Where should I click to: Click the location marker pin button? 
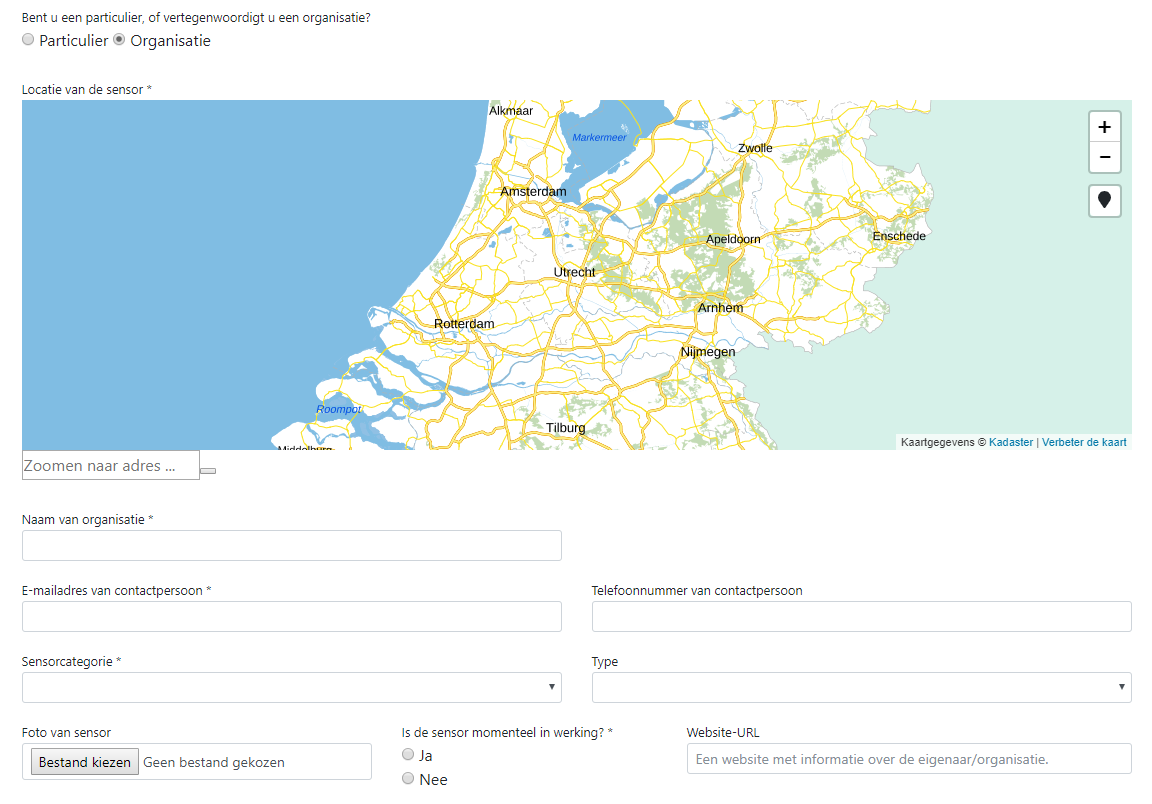(x=1104, y=201)
